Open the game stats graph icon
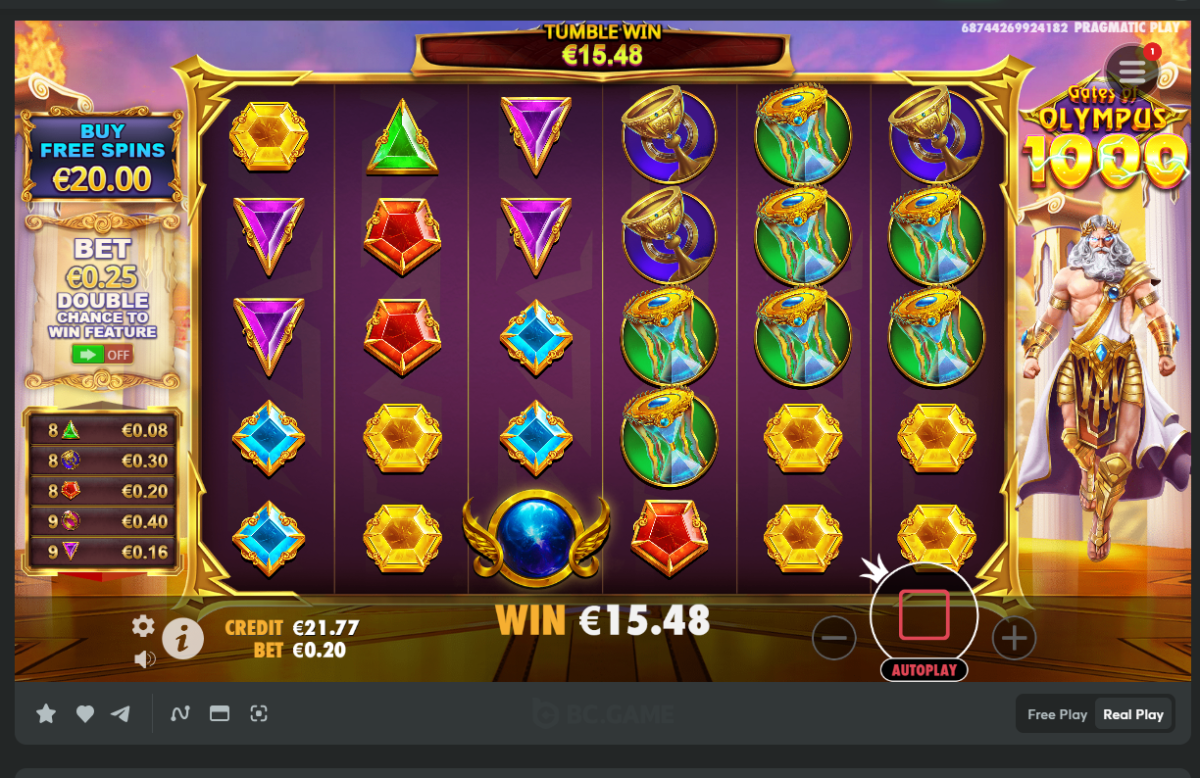The height and width of the screenshot is (778, 1200). tap(180, 713)
